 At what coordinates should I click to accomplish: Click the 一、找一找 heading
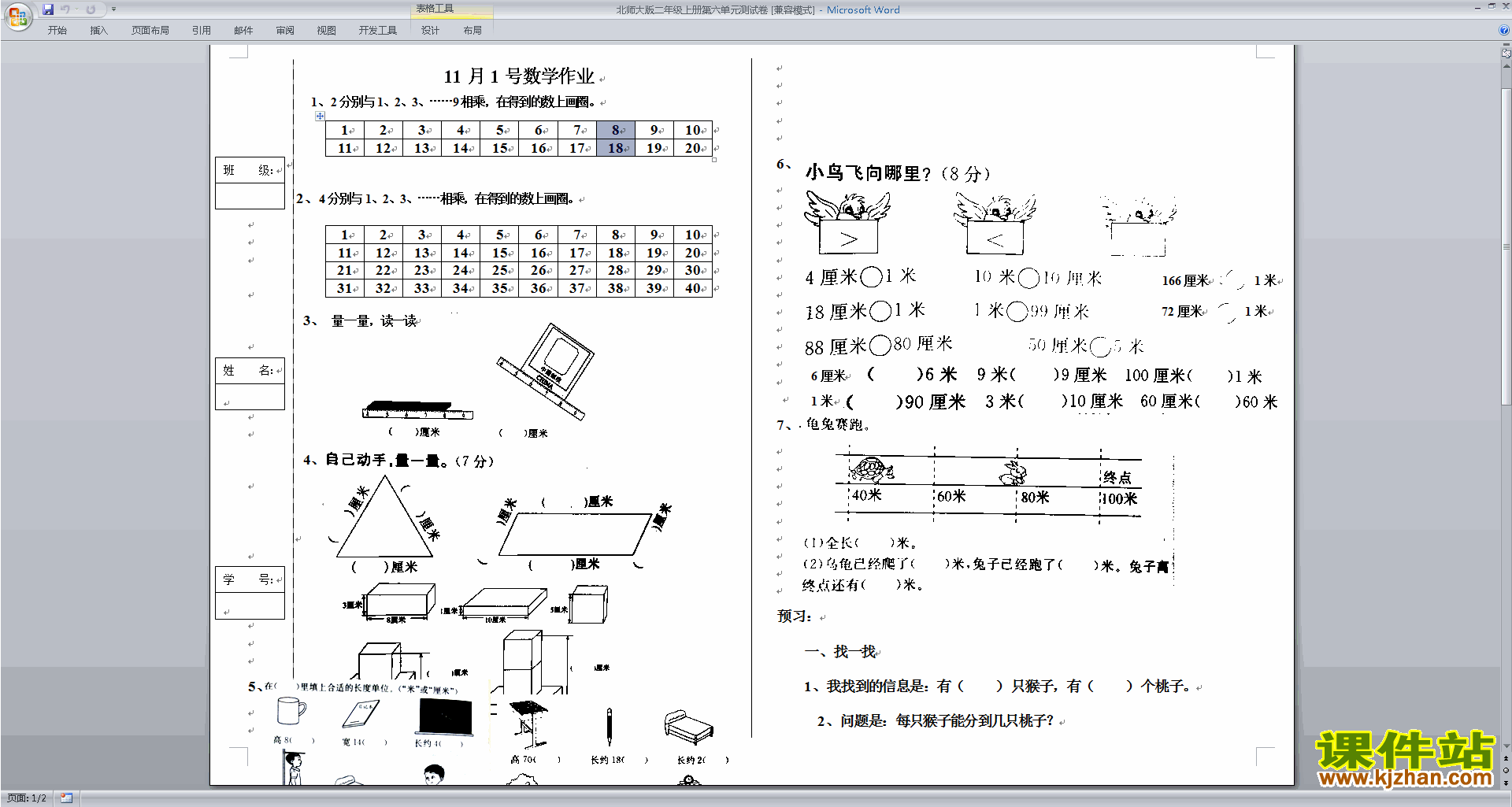tap(839, 652)
